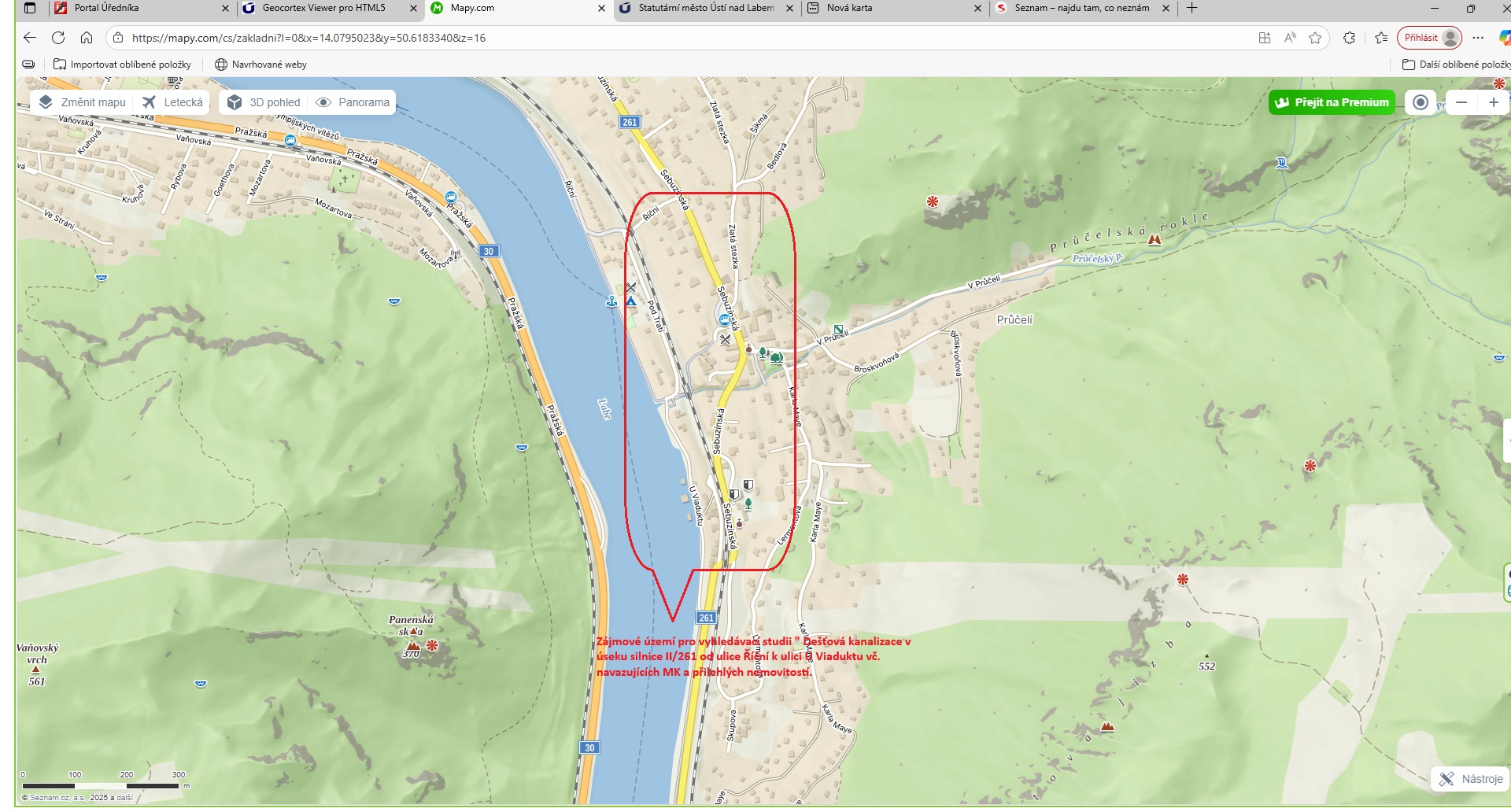Enable 3D pohled view
Viewport: 1511px width, 812px height.
coord(264,102)
